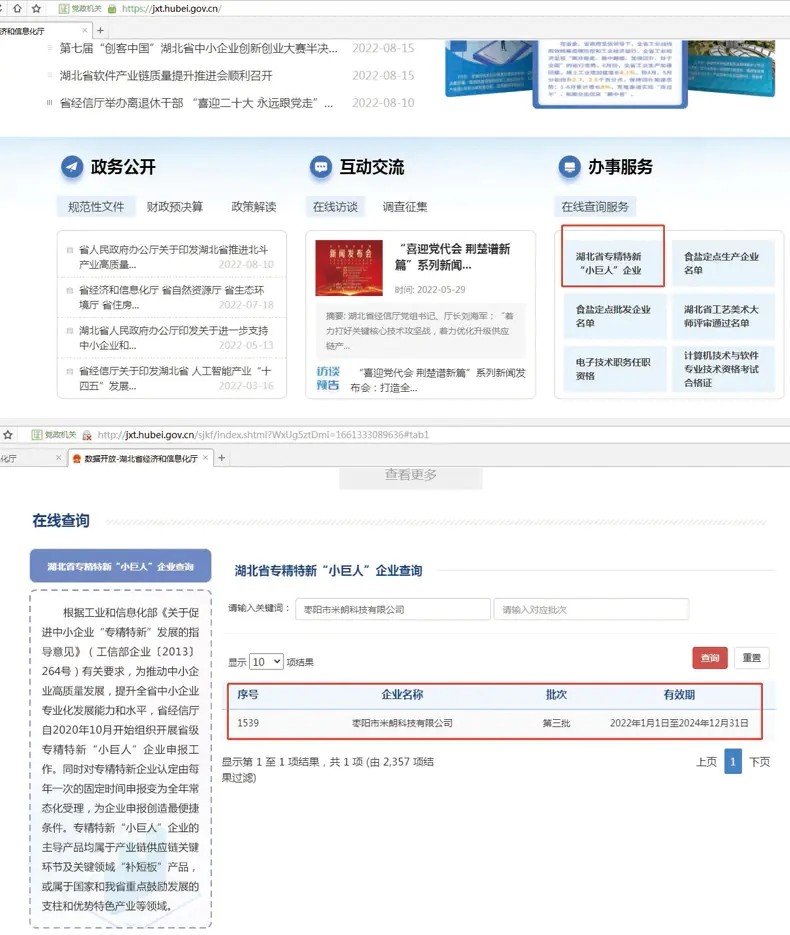The width and height of the screenshot is (790, 935).
Task: Open 省人民政府办公厅关于印发湖北省推进北斗 document
Action: [x=174, y=257]
